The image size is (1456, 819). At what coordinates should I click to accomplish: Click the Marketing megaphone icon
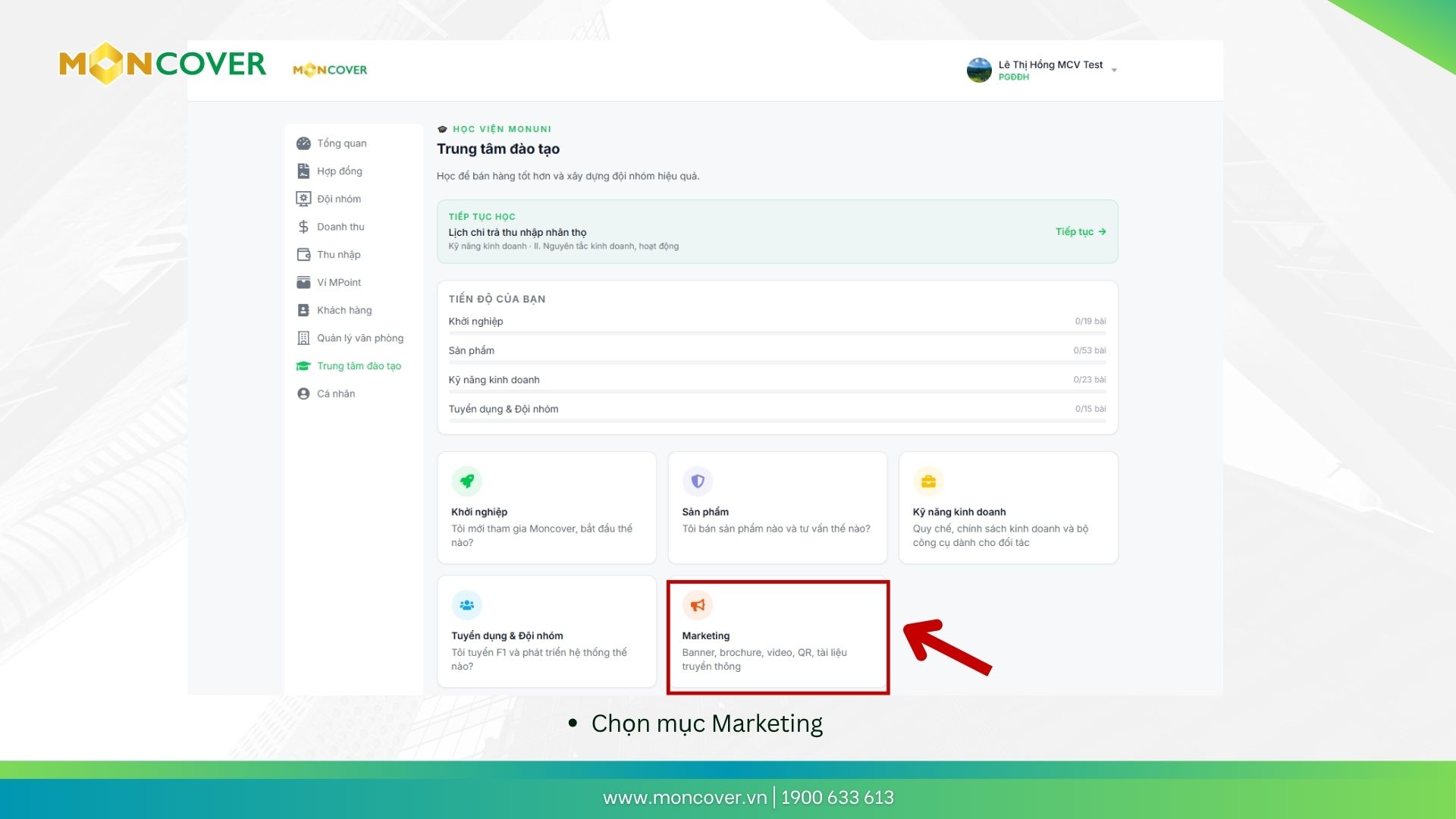[698, 604]
